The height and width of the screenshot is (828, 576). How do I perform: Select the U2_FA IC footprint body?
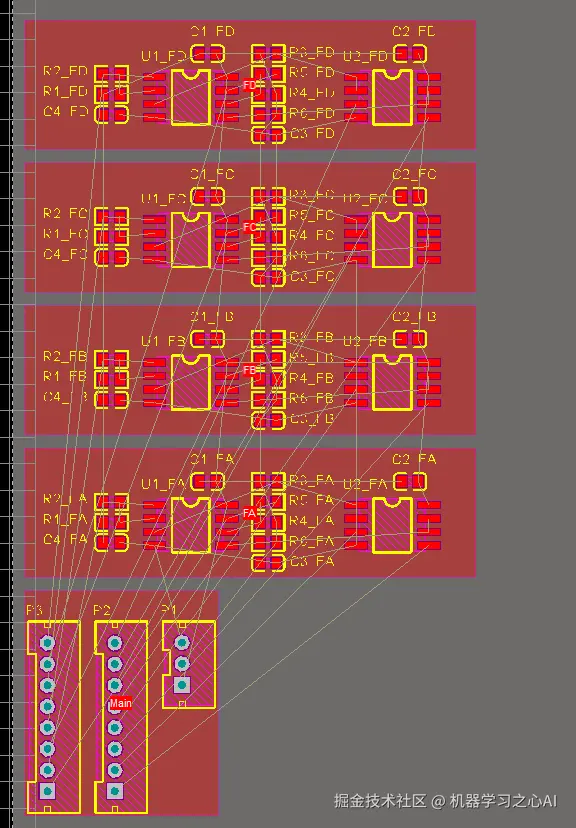[392, 525]
